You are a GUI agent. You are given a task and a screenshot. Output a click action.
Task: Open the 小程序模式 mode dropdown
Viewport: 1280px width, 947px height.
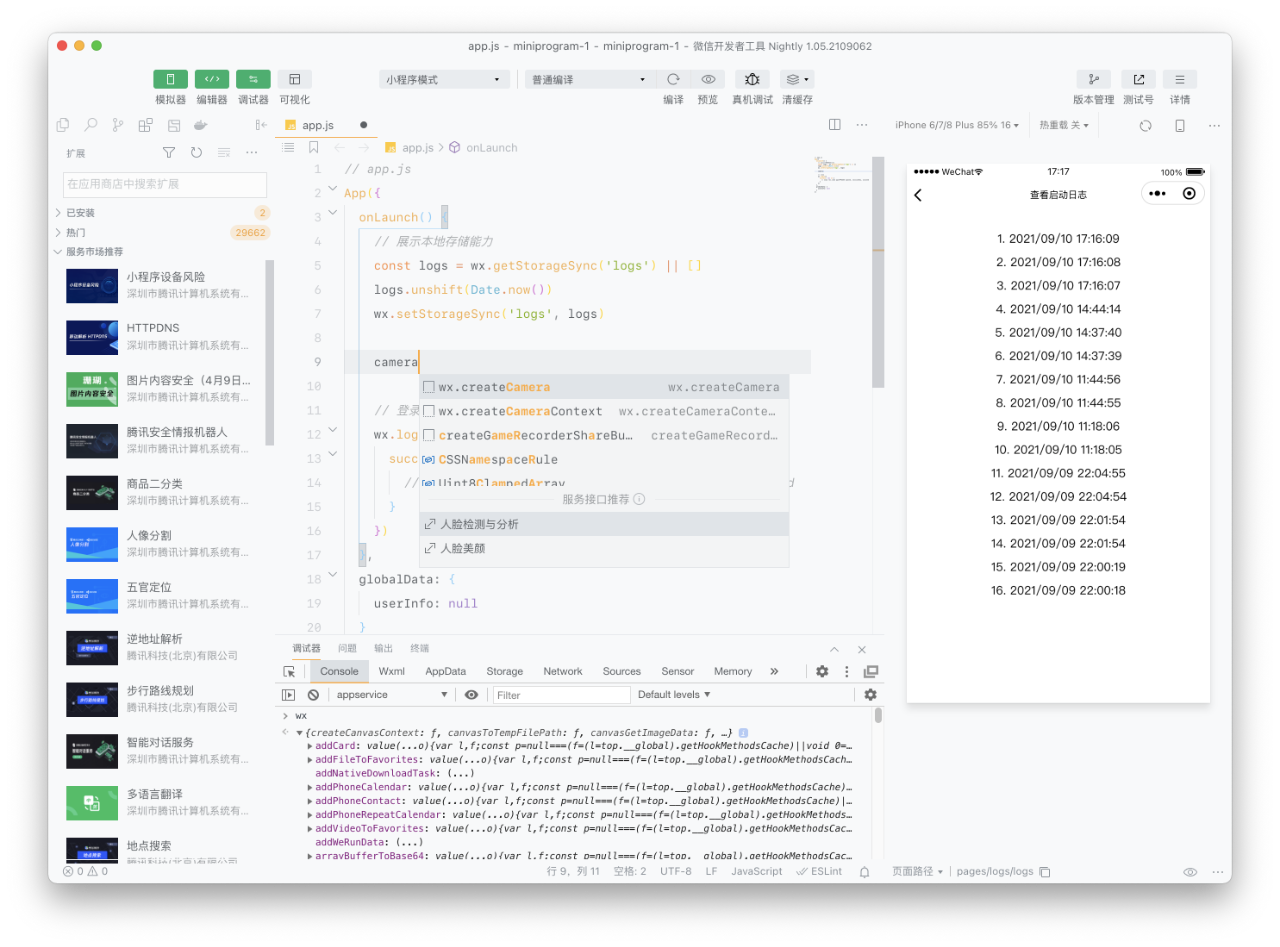click(x=446, y=79)
